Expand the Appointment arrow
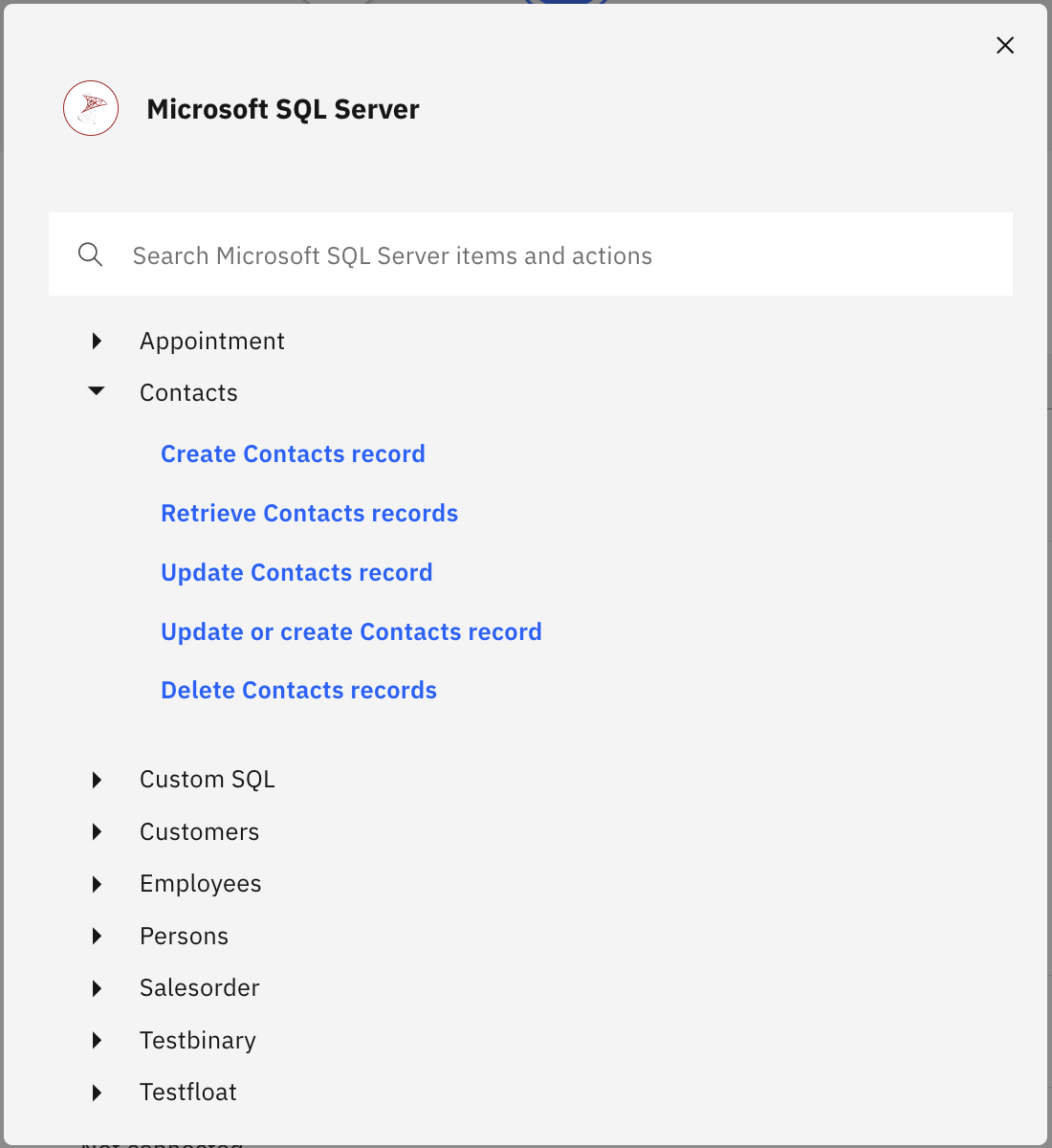Image resolution: width=1052 pixels, height=1148 pixels. click(97, 341)
